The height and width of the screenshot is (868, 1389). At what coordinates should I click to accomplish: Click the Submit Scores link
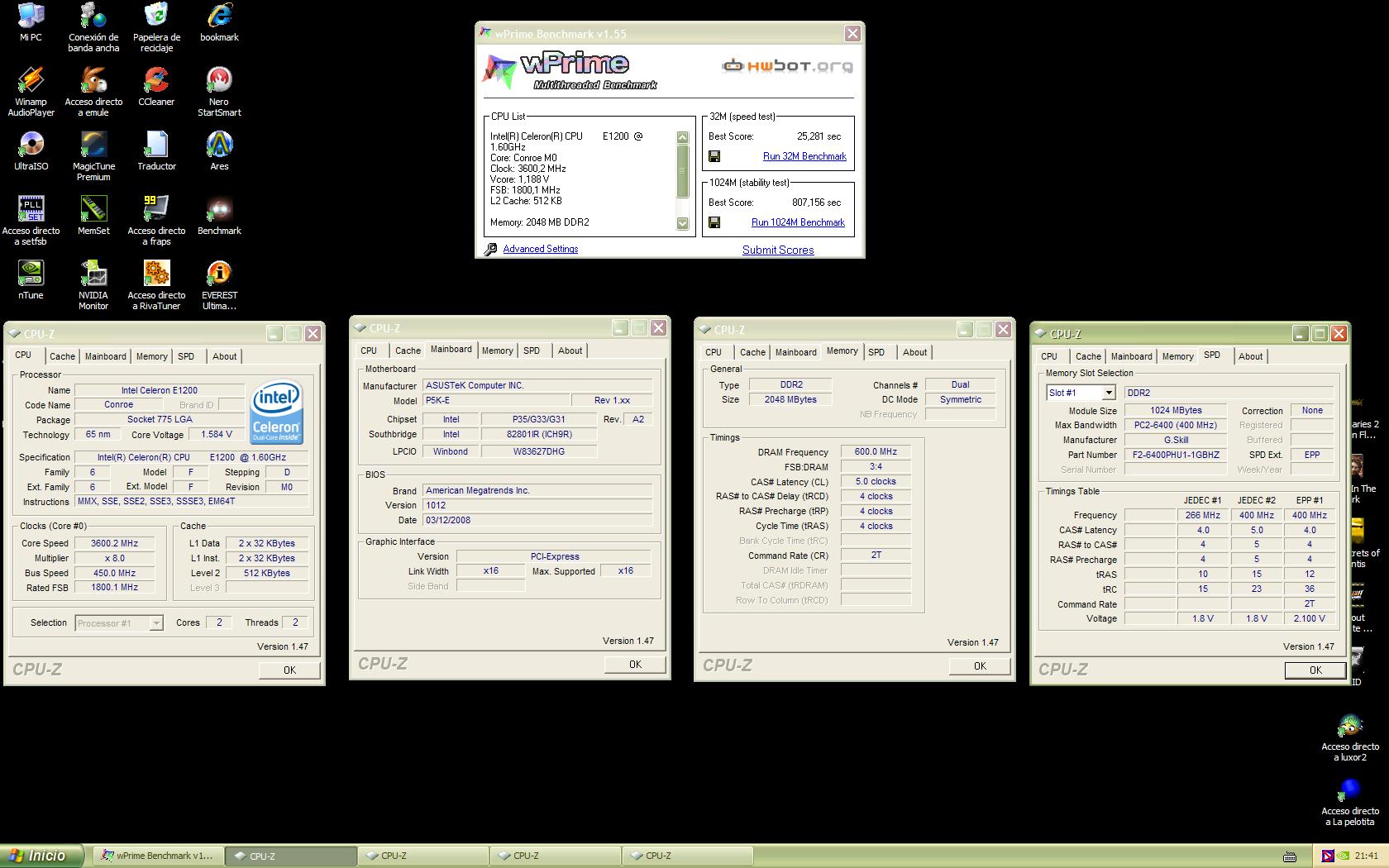coord(778,250)
